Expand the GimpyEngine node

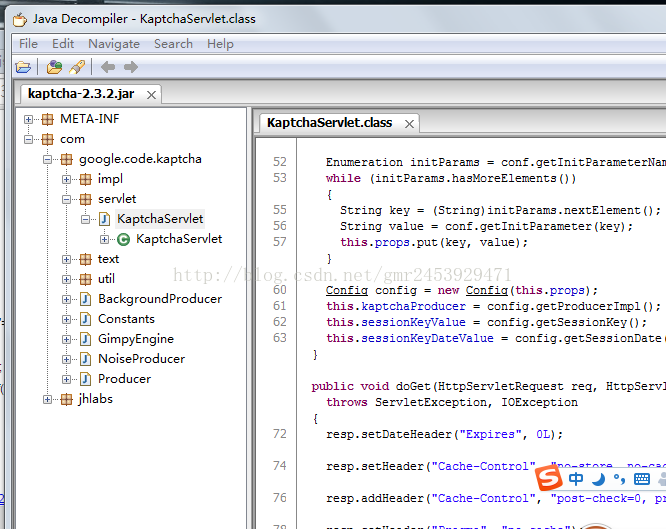coord(66,339)
